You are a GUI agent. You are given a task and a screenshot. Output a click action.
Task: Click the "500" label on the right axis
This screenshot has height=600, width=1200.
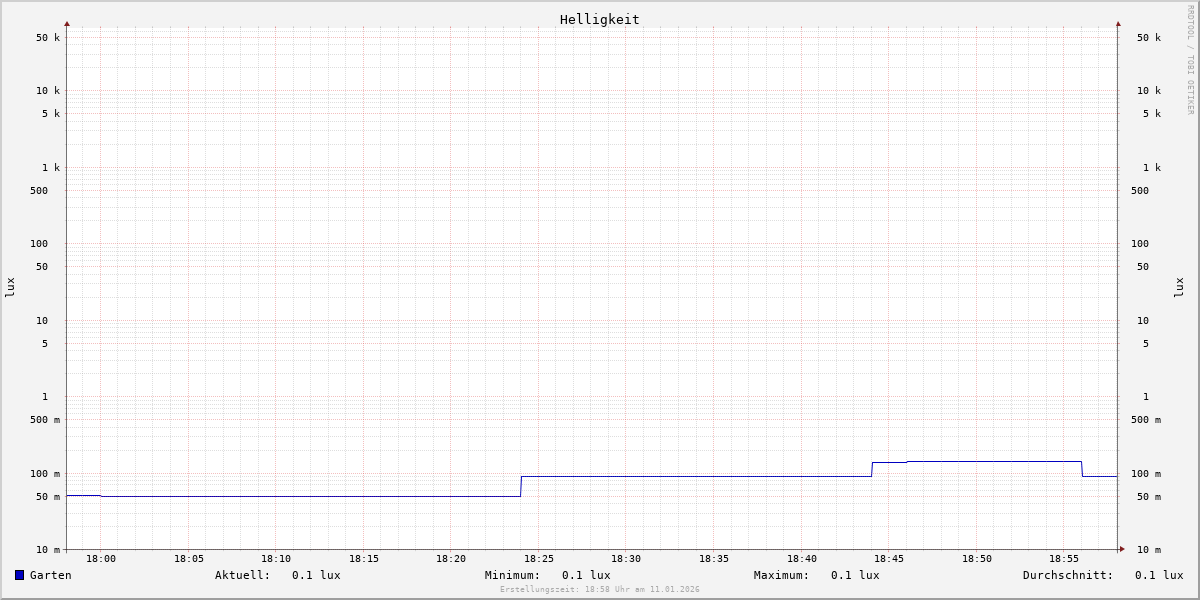1140,191
